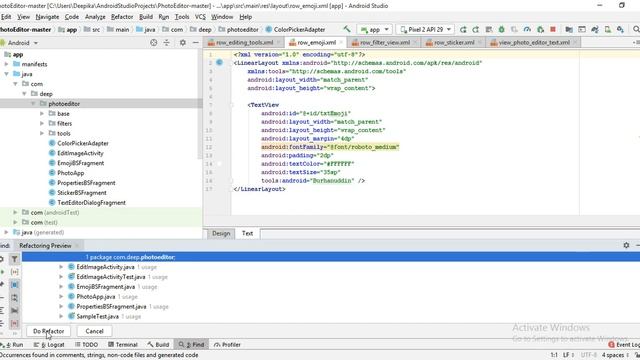The height and width of the screenshot is (360, 640).
Task: Open Refactoring Preview panel settings gear
Action: (626, 245)
